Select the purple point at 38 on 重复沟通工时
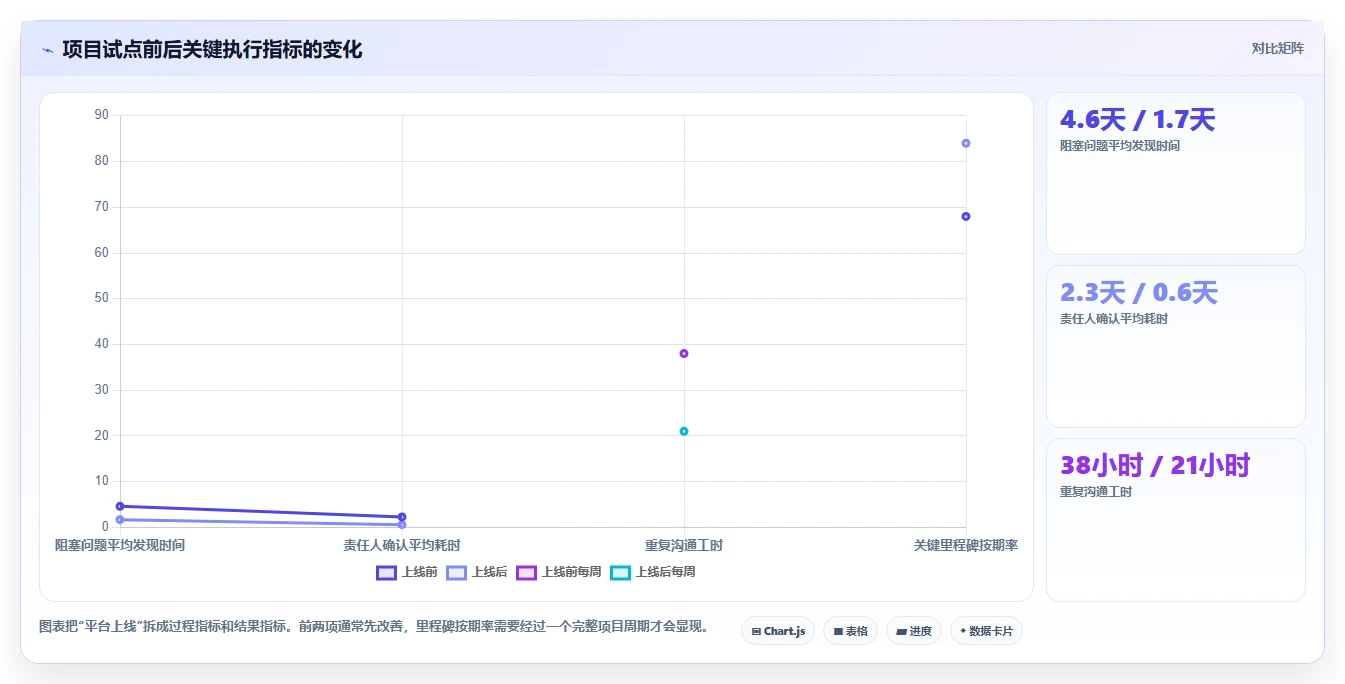1345x684 pixels. pyautogui.click(x=684, y=353)
